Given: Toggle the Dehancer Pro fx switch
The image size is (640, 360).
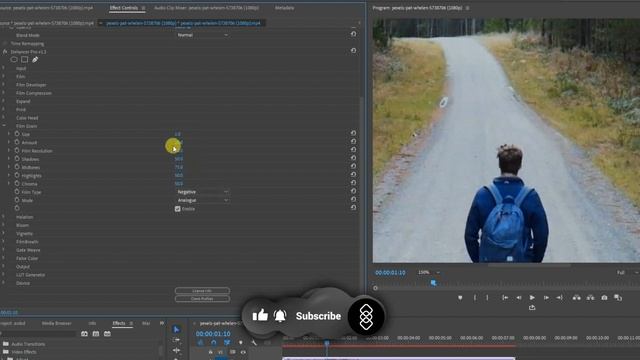Looking at the screenshot, I should coord(5,52).
